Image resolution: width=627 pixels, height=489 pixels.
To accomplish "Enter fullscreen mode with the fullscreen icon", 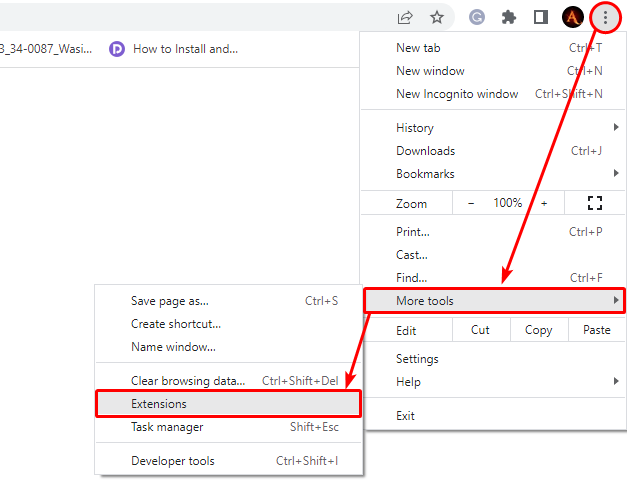I will click(x=595, y=203).
